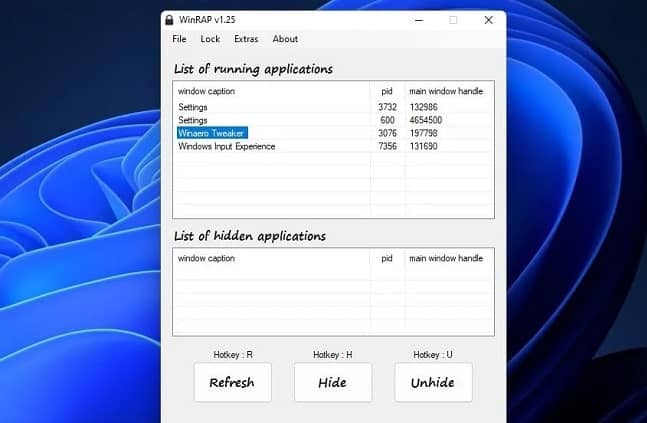The width and height of the screenshot is (647, 423).
Task: Click running list 'pid' column header
Action: click(x=387, y=91)
